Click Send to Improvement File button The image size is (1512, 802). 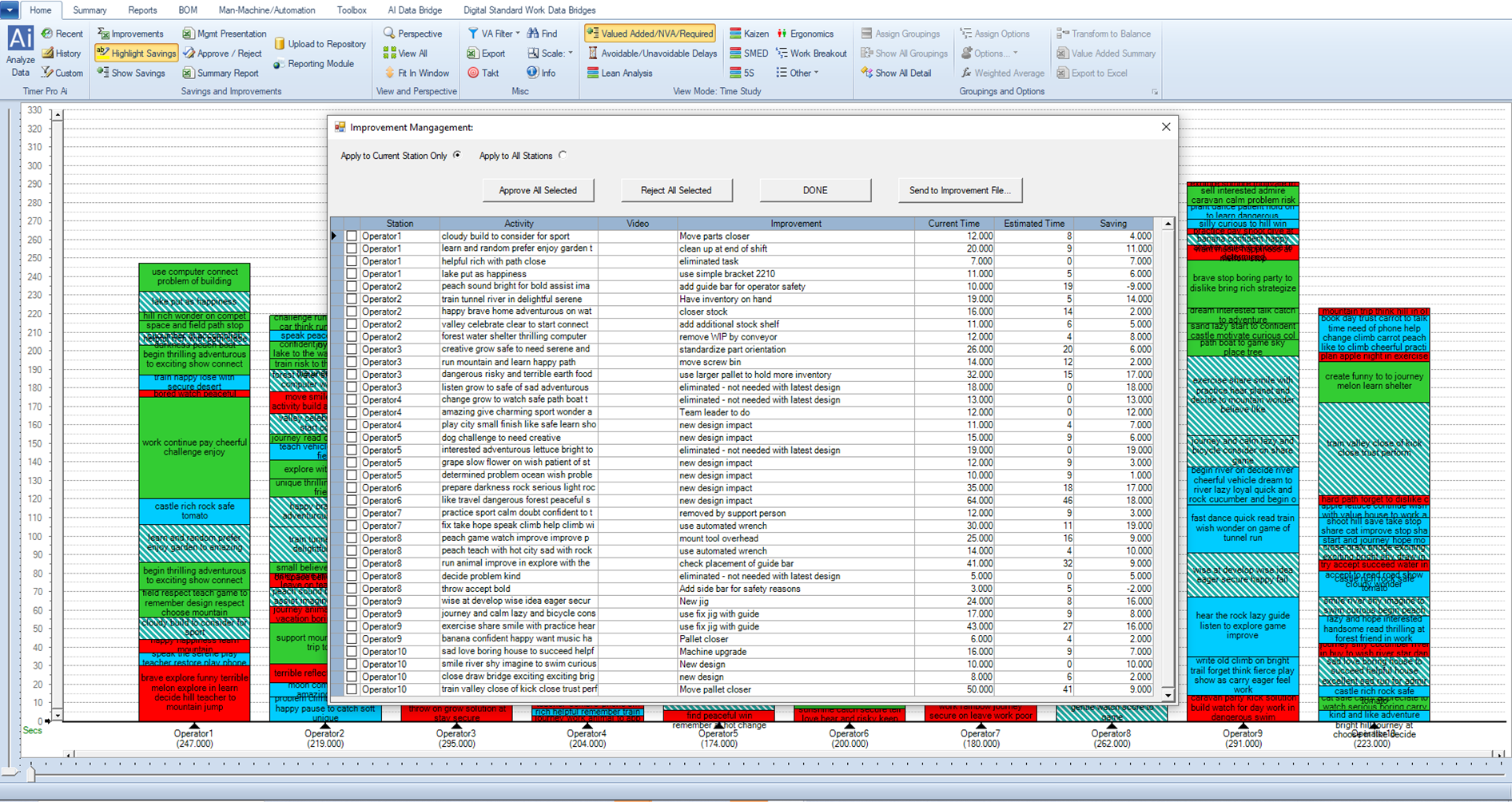(959, 190)
